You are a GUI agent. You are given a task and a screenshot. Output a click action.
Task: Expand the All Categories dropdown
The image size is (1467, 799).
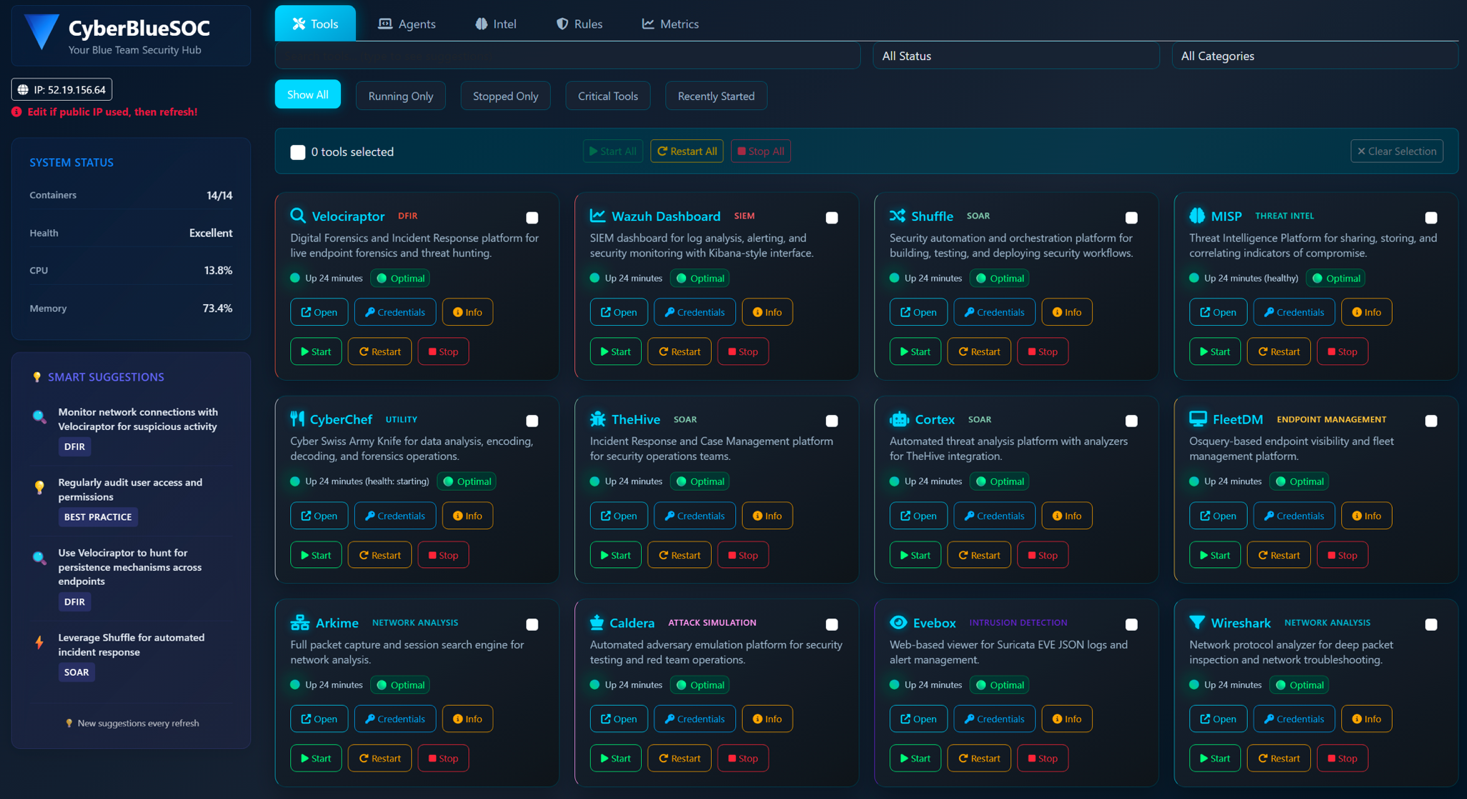click(x=1314, y=56)
